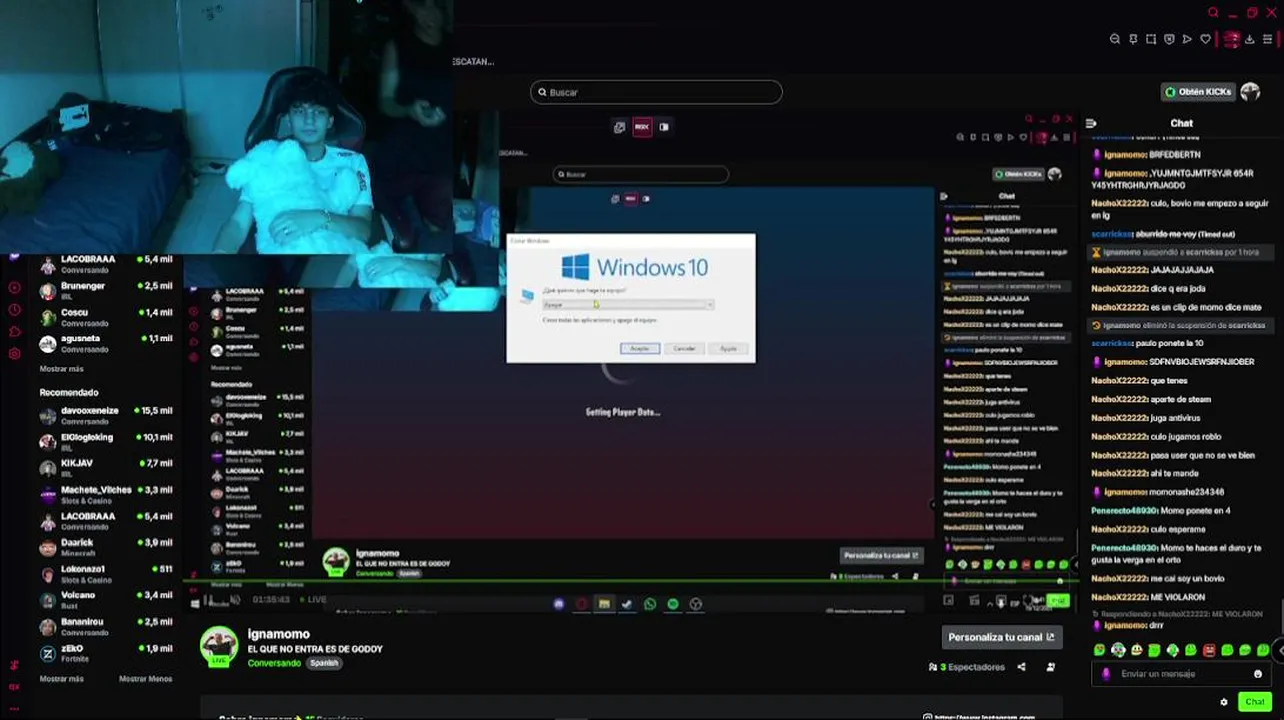The height and width of the screenshot is (720, 1284).
Task: Click the browser search magnifier icon in the title bar
Action: point(1213,13)
